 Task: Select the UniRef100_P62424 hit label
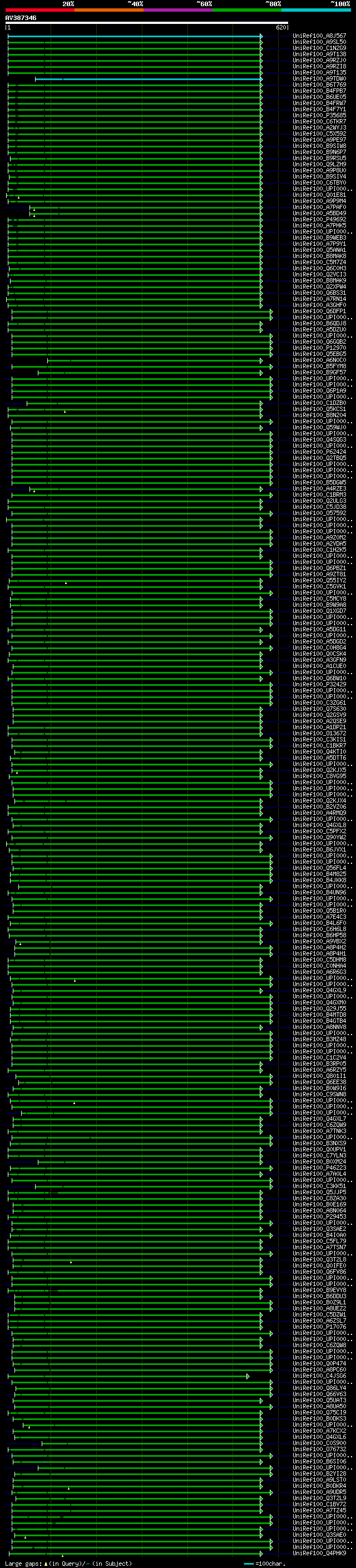[319, 452]
